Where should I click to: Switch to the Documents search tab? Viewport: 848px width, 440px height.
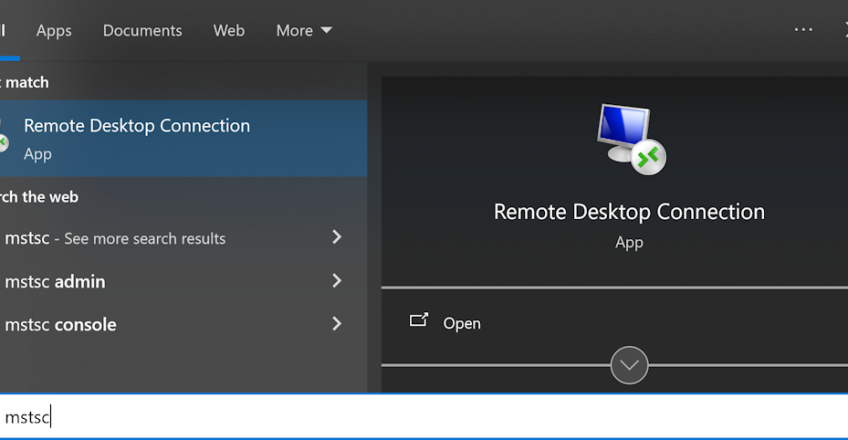142,31
